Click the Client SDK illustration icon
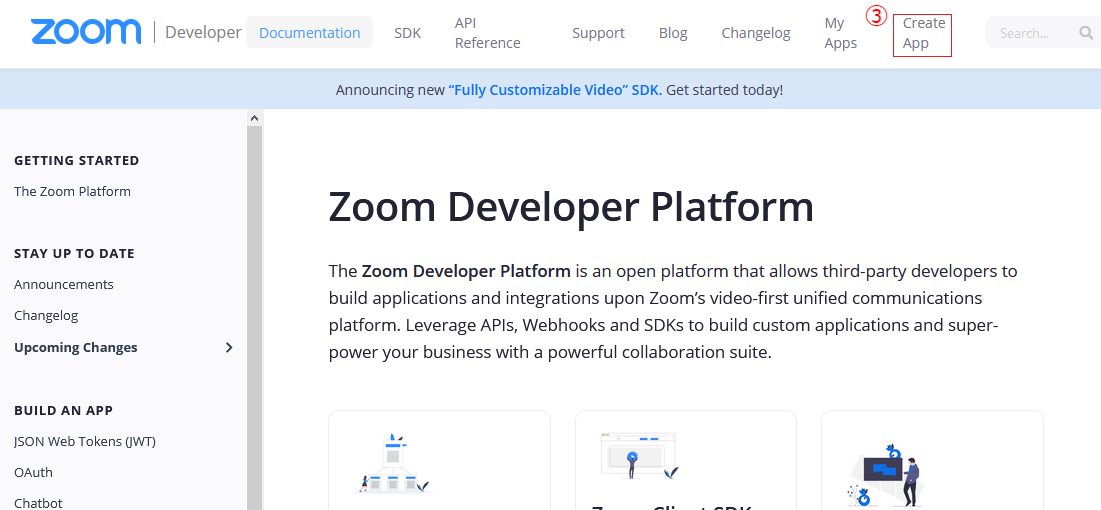The width and height of the screenshot is (1101, 510). tap(640, 456)
